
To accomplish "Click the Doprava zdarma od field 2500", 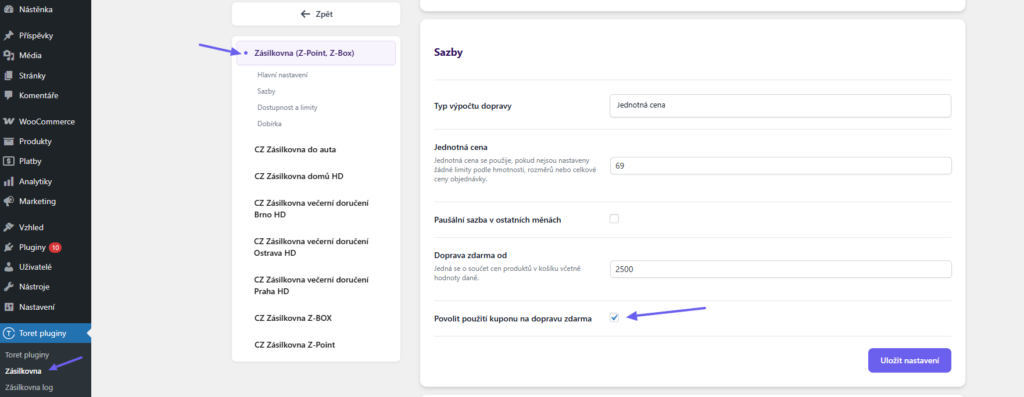I will (780, 269).
